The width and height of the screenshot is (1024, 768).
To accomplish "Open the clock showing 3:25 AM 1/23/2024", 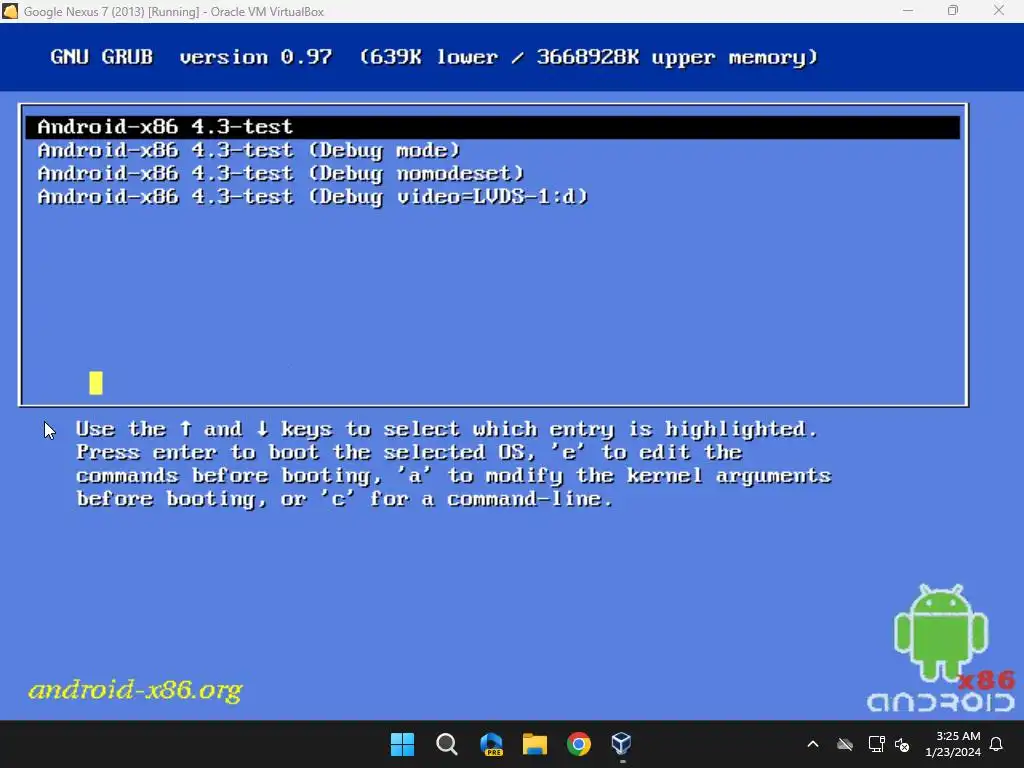I will click(x=953, y=744).
